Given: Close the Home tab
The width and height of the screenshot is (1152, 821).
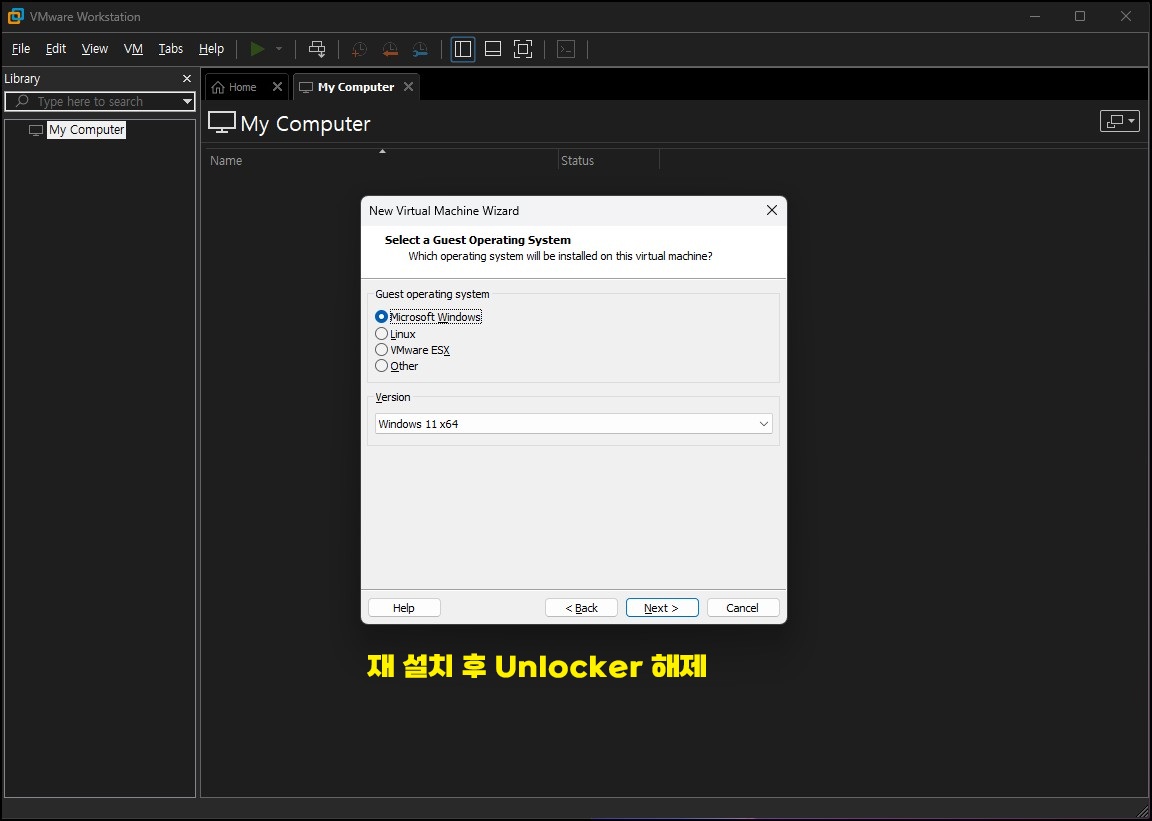Looking at the screenshot, I should tap(277, 87).
